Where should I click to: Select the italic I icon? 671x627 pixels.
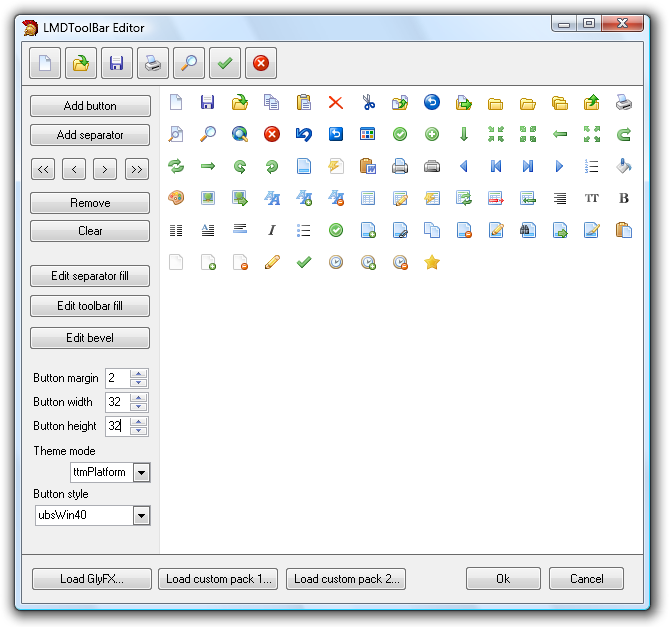[x=272, y=230]
